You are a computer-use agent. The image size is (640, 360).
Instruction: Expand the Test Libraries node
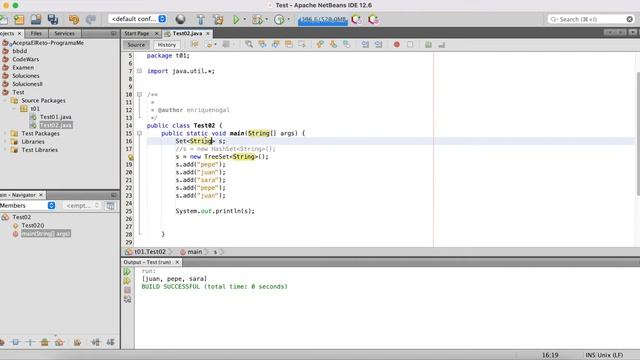(5, 150)
